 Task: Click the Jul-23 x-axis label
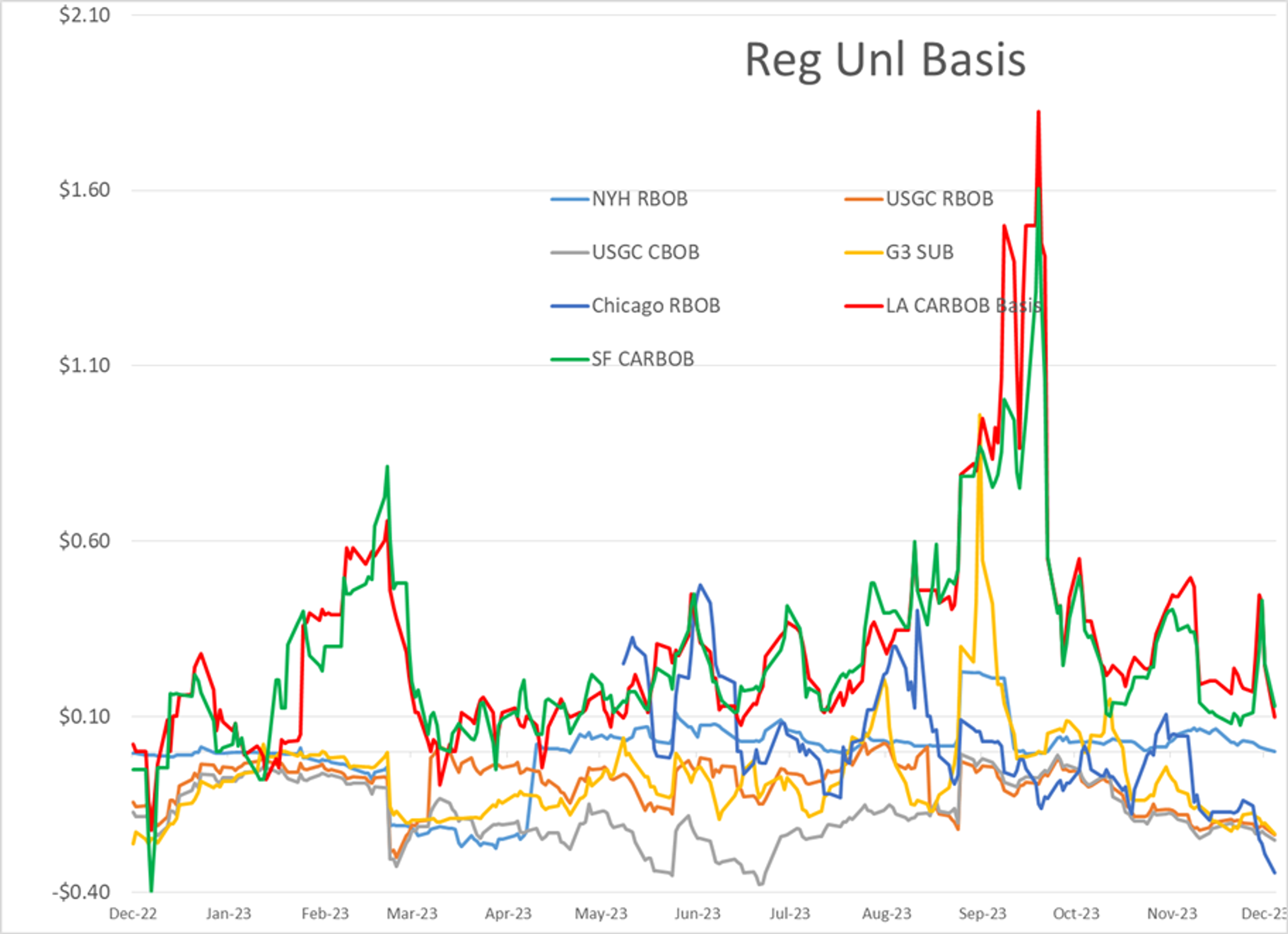click(790, 914)
